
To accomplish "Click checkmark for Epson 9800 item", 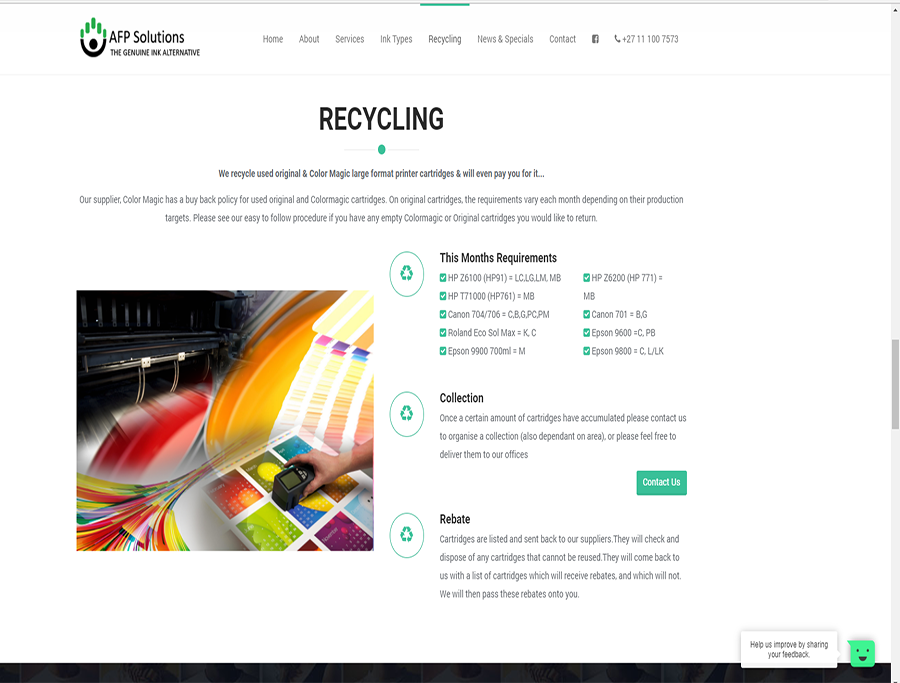I will pyautogui.click(x=587, y=351).
